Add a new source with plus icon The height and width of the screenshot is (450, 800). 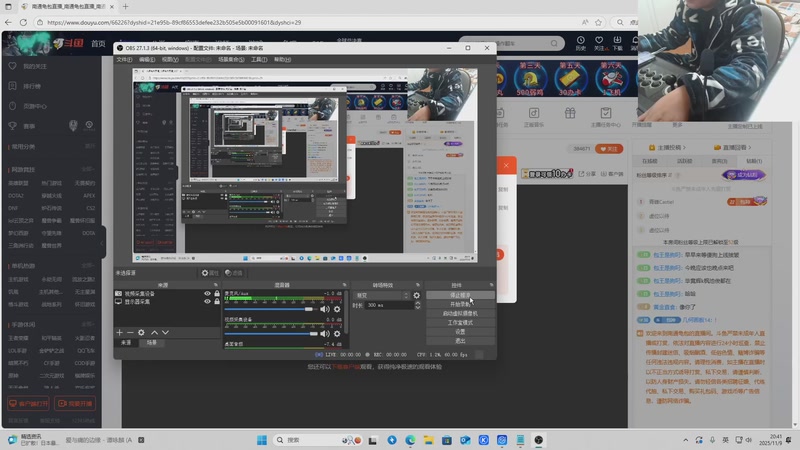[x=119, y=333]
